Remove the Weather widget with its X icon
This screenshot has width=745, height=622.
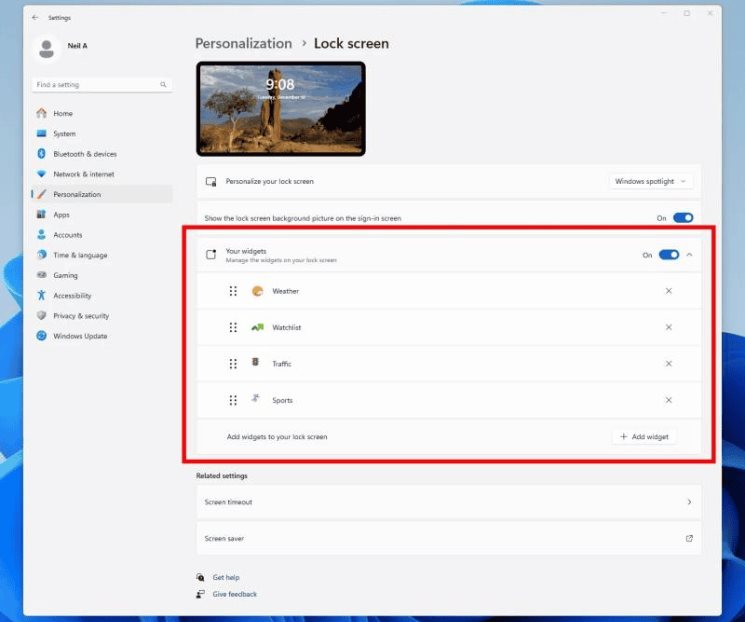click(x=669, y=291)
